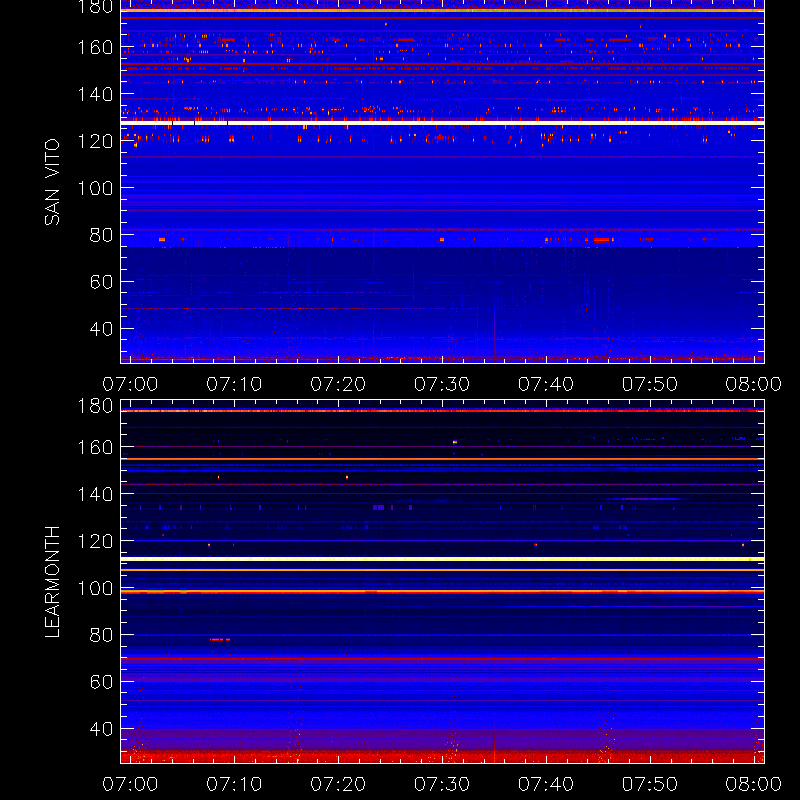
Task: Click the 40 frequency label on Learmonth axis
Action: coord(101,729)
